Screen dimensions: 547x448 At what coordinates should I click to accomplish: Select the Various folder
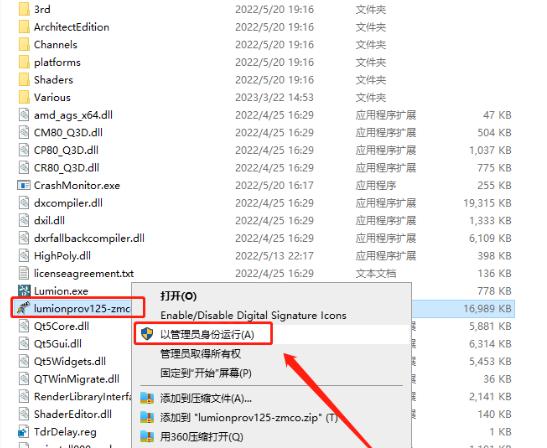pyautogui.click(x=52, y=97)
